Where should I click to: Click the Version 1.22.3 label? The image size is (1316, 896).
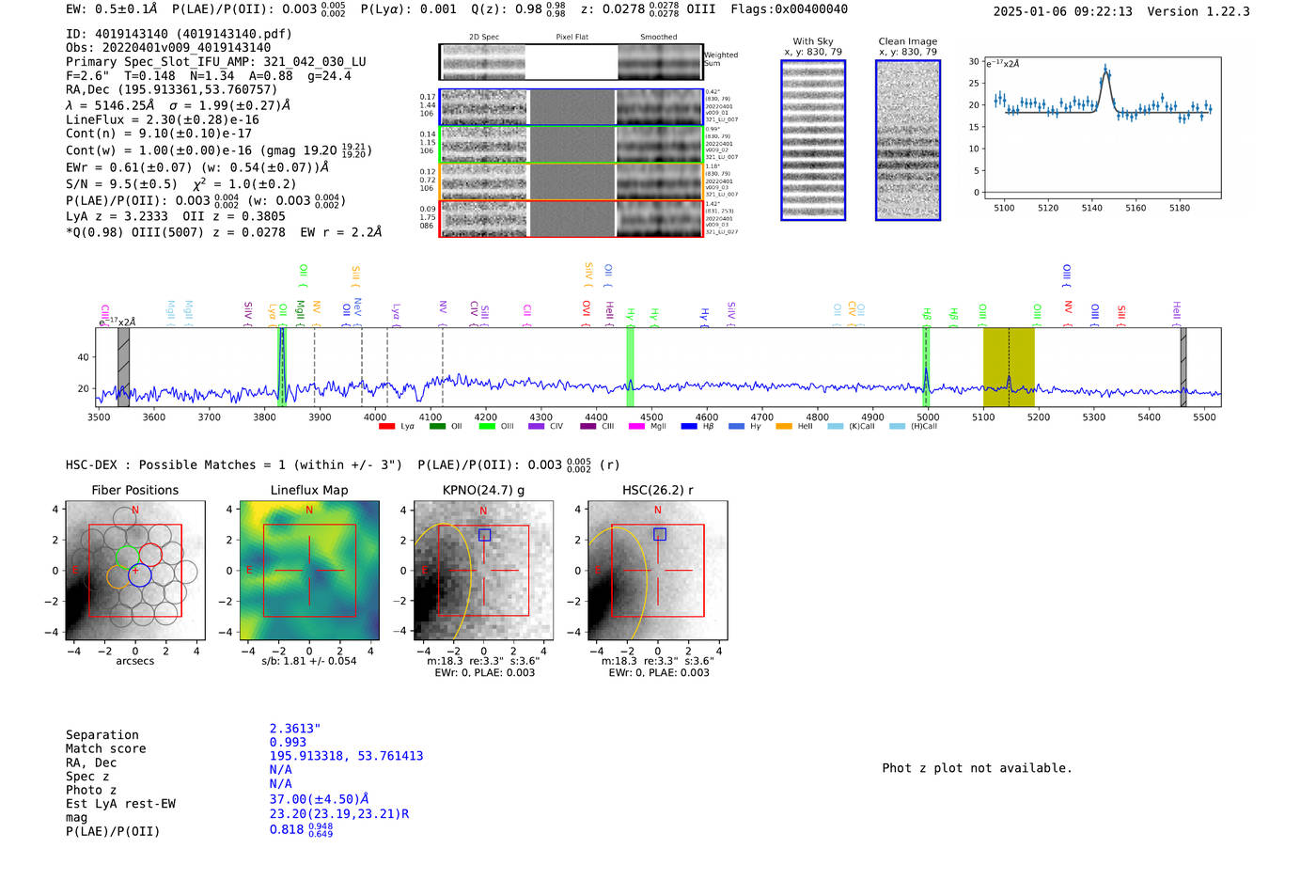tap(1198, 11)
